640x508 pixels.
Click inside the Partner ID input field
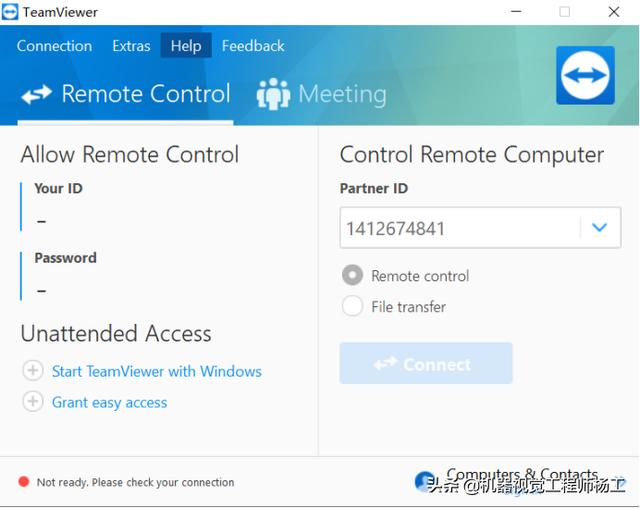coord(460,228)
